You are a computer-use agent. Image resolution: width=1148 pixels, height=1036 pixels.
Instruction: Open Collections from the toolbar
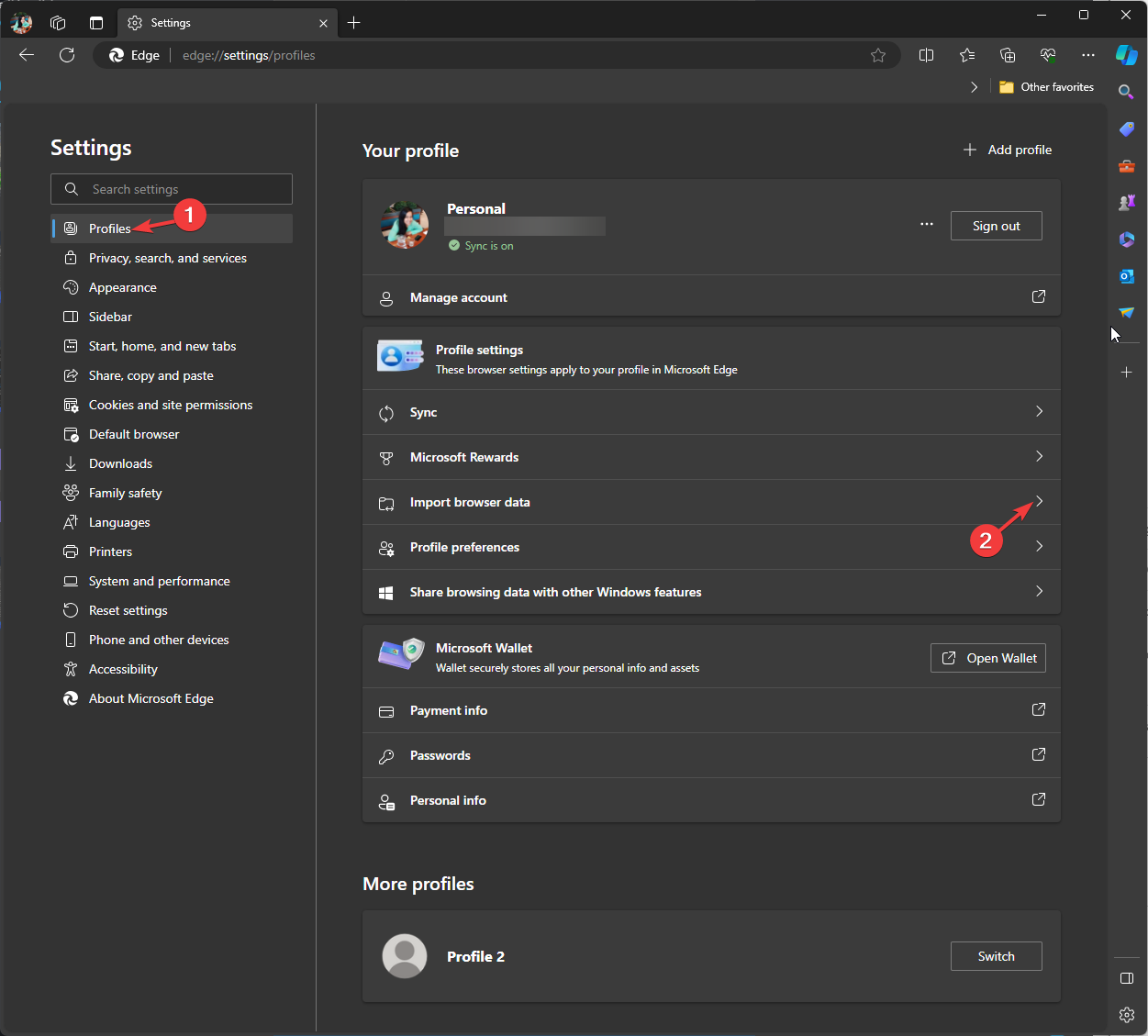coord(1008,55)
